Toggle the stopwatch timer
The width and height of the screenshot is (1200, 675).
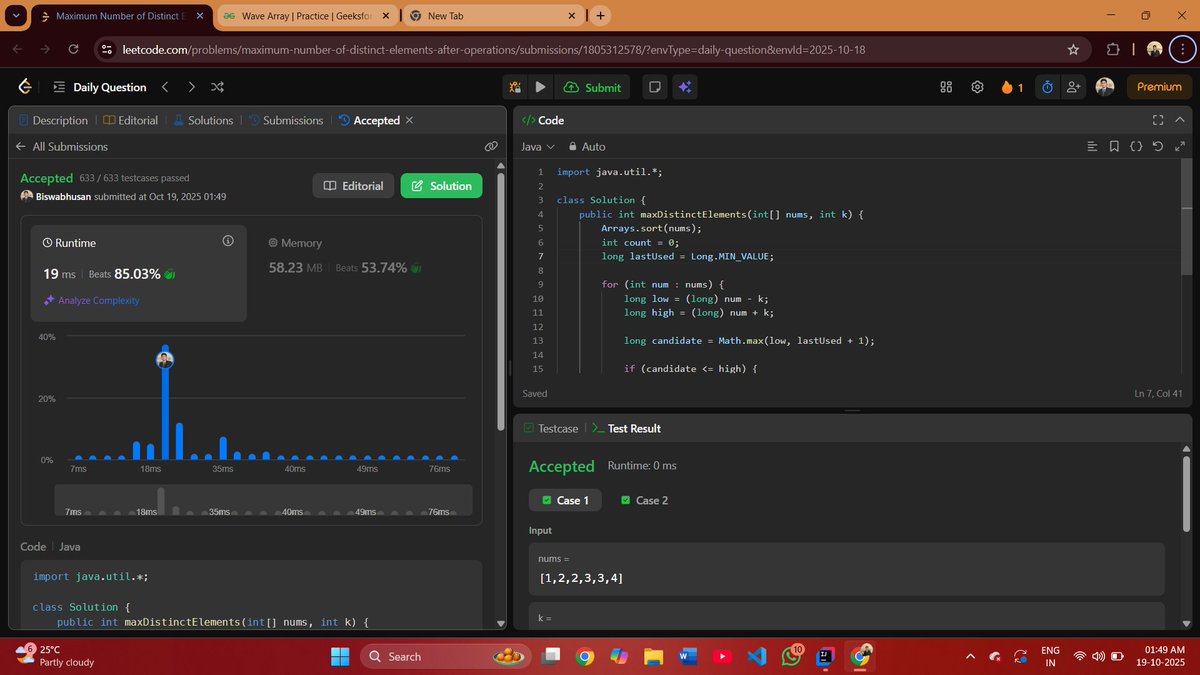pos(1047,87)
